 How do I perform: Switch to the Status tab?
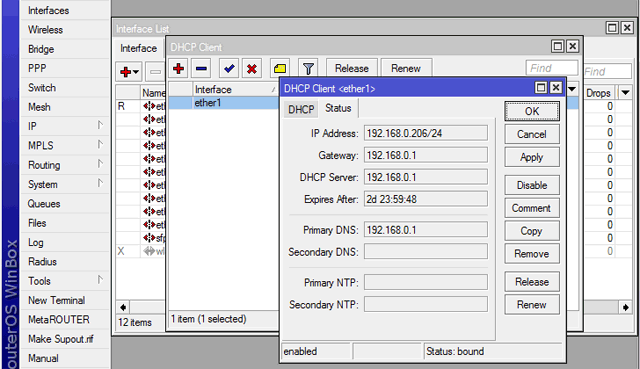338,108
